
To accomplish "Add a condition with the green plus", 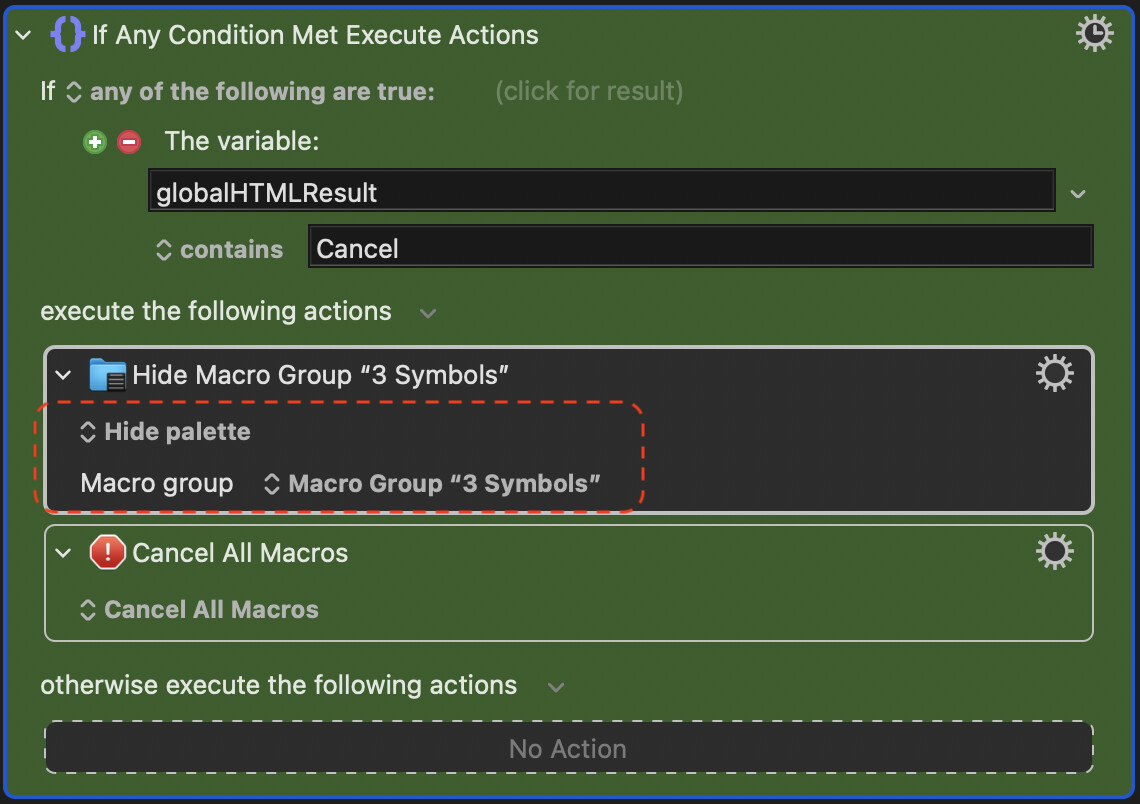I will point(95,142).
